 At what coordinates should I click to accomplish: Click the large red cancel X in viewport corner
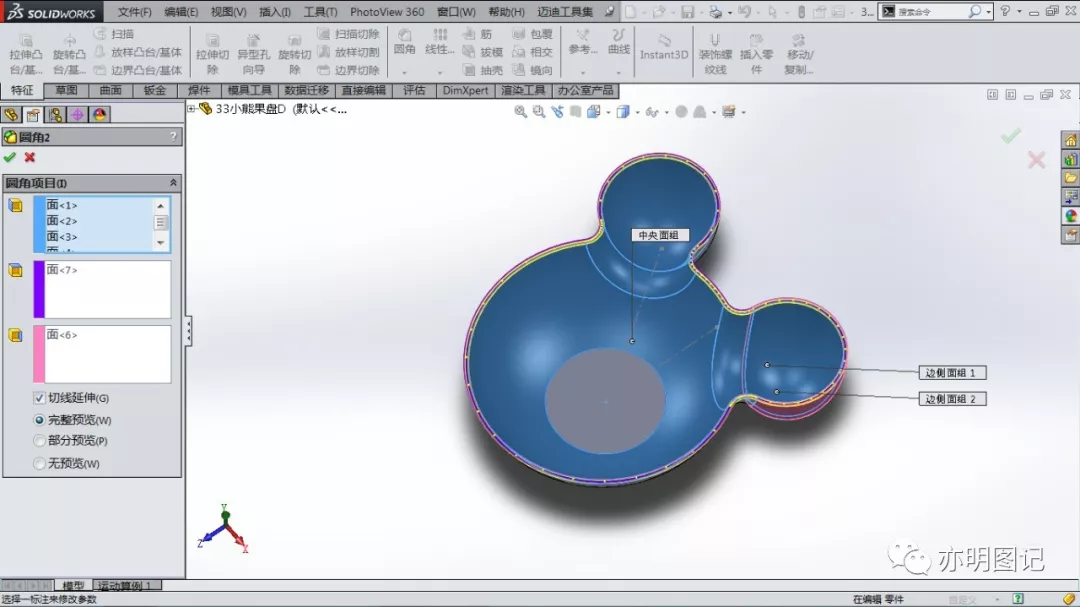(1036, 161)
